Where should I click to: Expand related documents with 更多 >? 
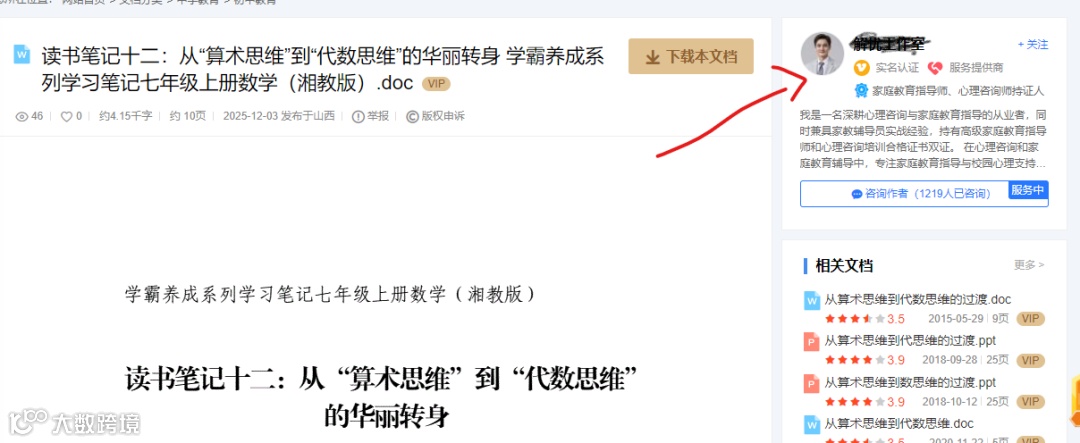pyautogui.click(x=1028, y=265)
